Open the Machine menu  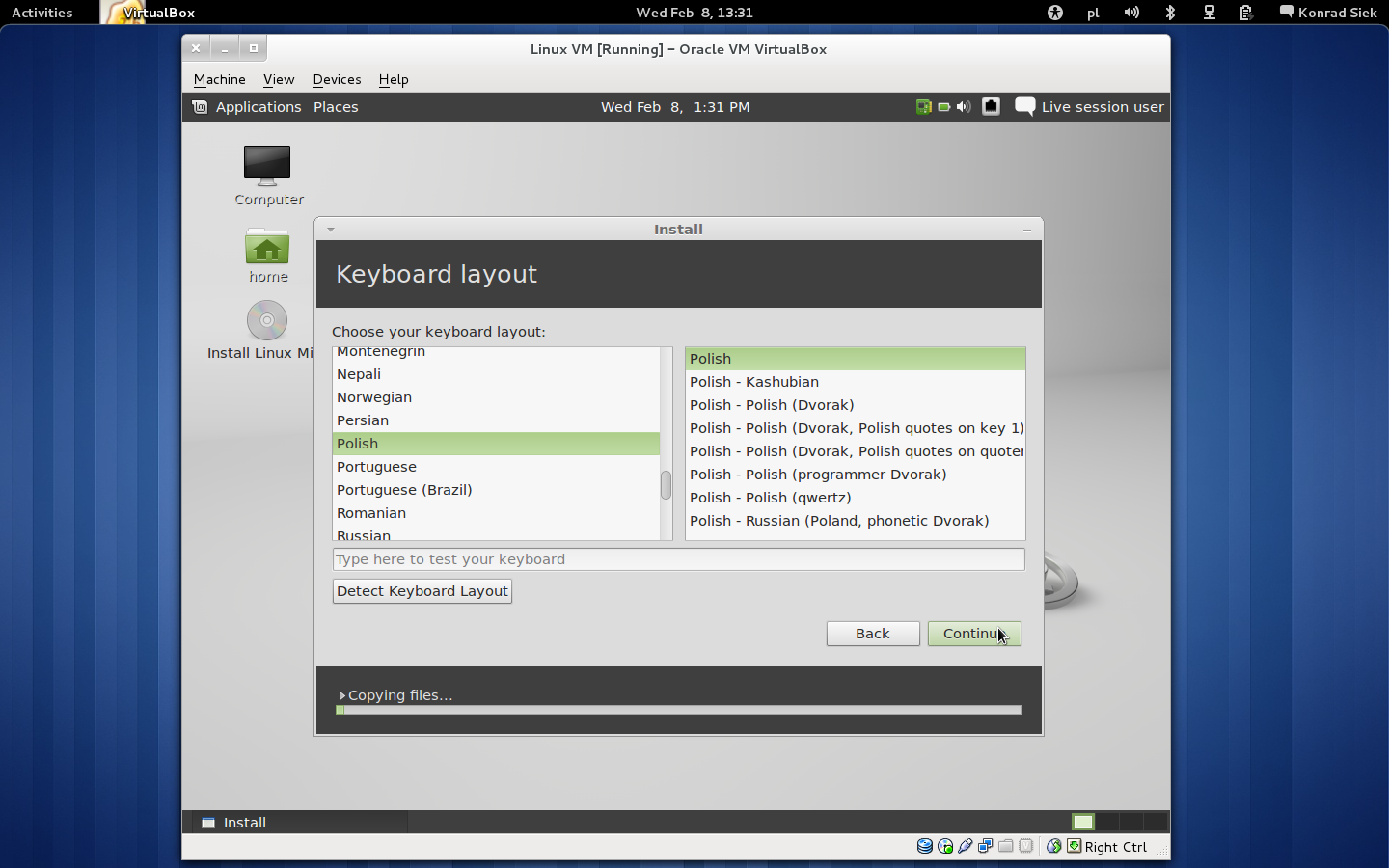220,79
